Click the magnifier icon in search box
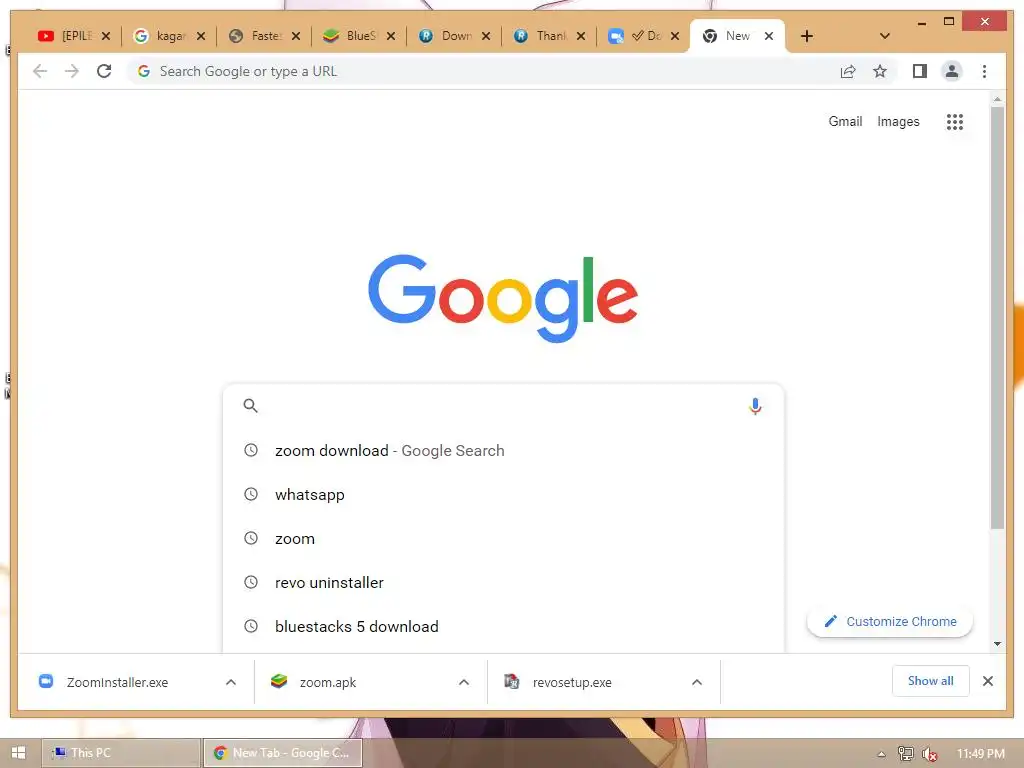The height and width of the screenshot is (768, 1024). 250,406
